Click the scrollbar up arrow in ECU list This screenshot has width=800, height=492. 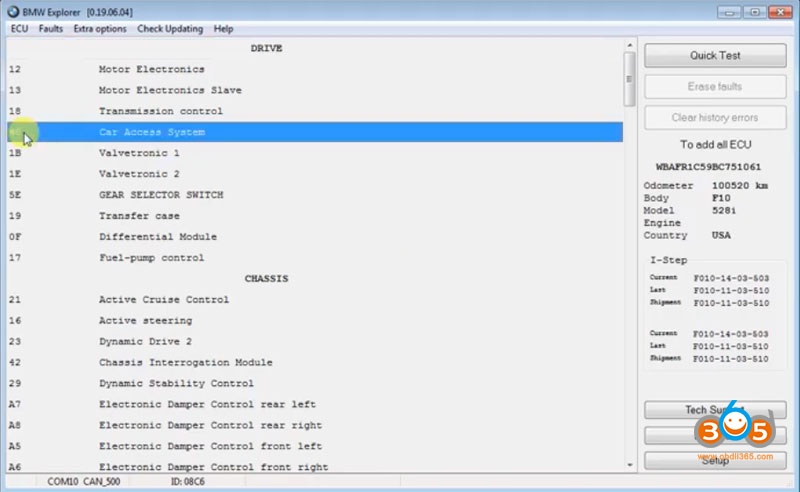630,45
